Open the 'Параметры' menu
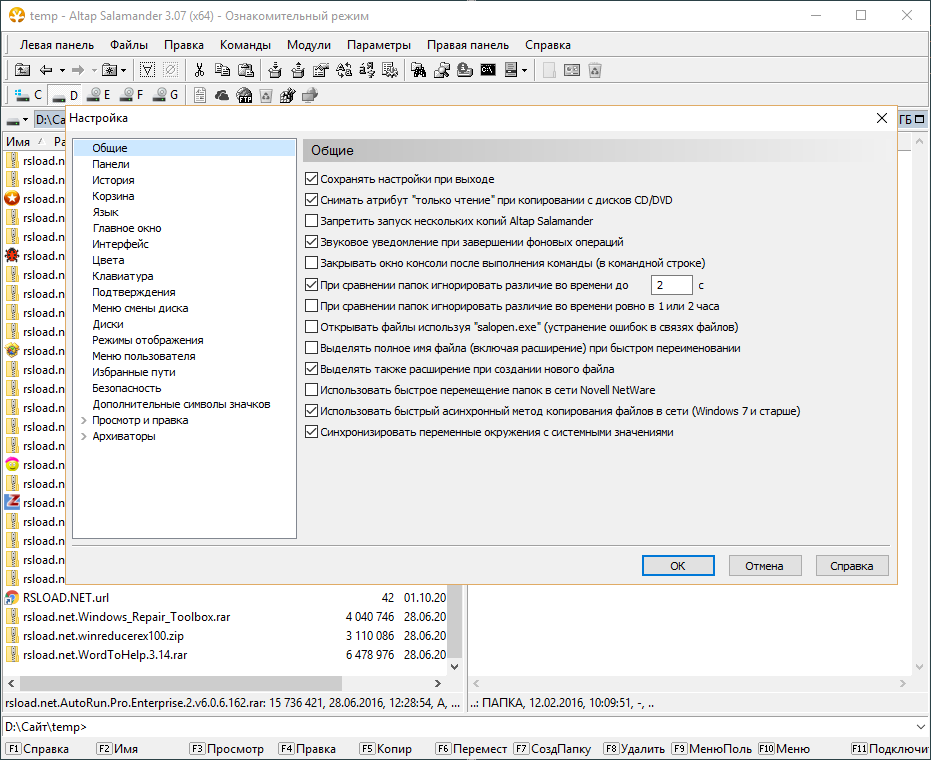931x760 pixels. [x=379, y=45]
